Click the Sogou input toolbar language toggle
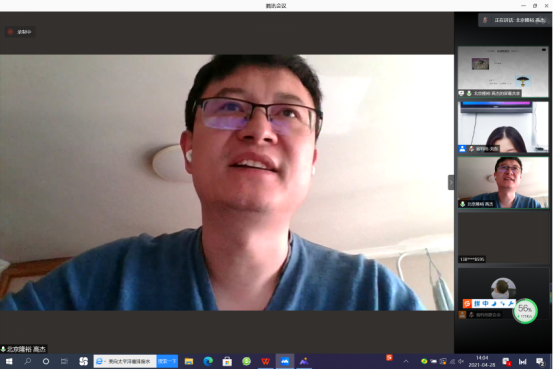553x369 pixels. (486, 303)
